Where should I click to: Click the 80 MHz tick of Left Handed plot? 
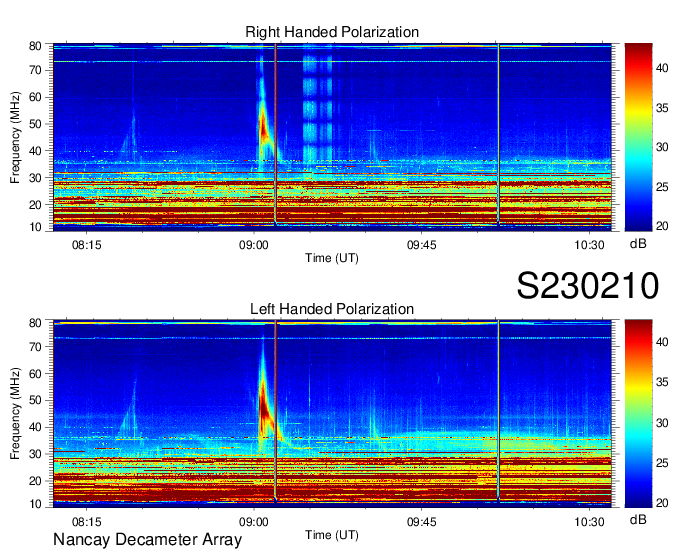click(35, 323)
